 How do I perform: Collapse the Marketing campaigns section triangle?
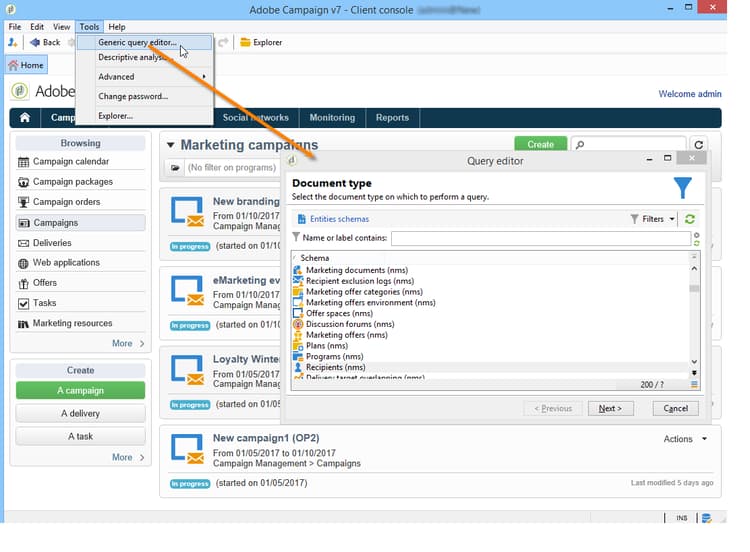click(171, 145)
